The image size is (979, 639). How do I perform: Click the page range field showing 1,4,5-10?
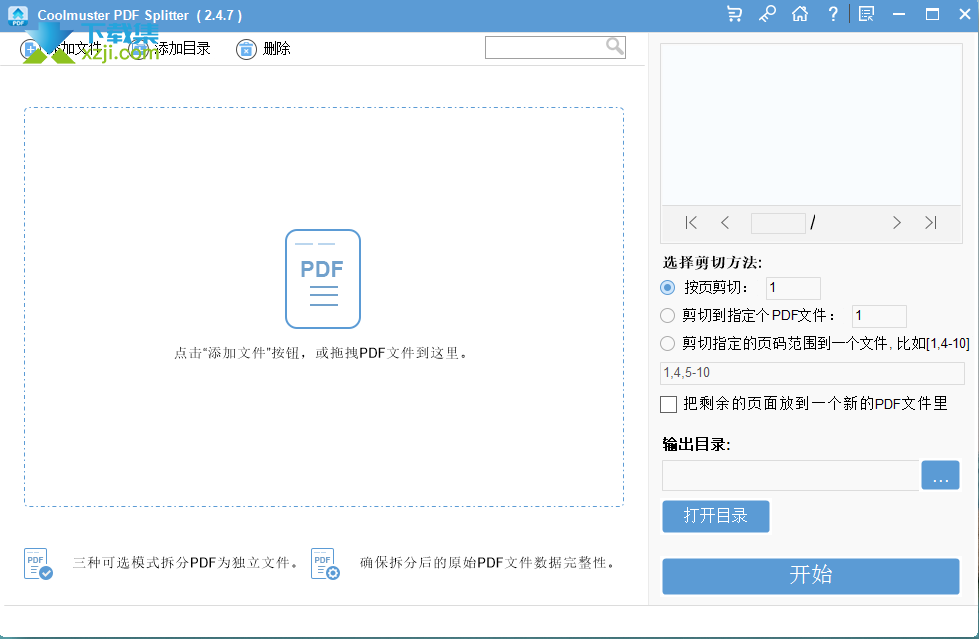812,373
